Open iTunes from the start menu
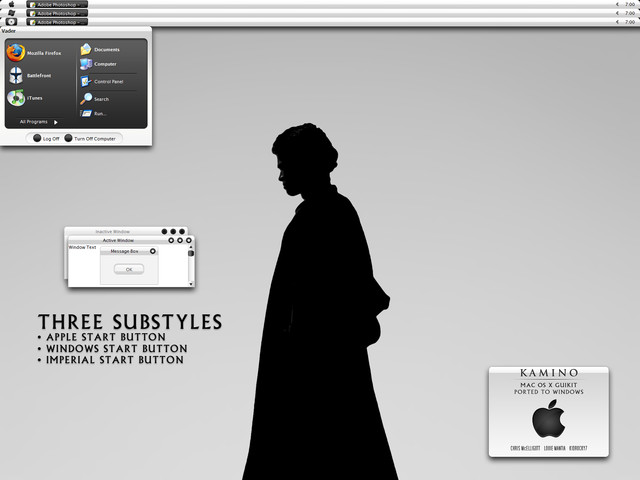Viewport: 640px width, 480px height. click(x=25, y=98)
